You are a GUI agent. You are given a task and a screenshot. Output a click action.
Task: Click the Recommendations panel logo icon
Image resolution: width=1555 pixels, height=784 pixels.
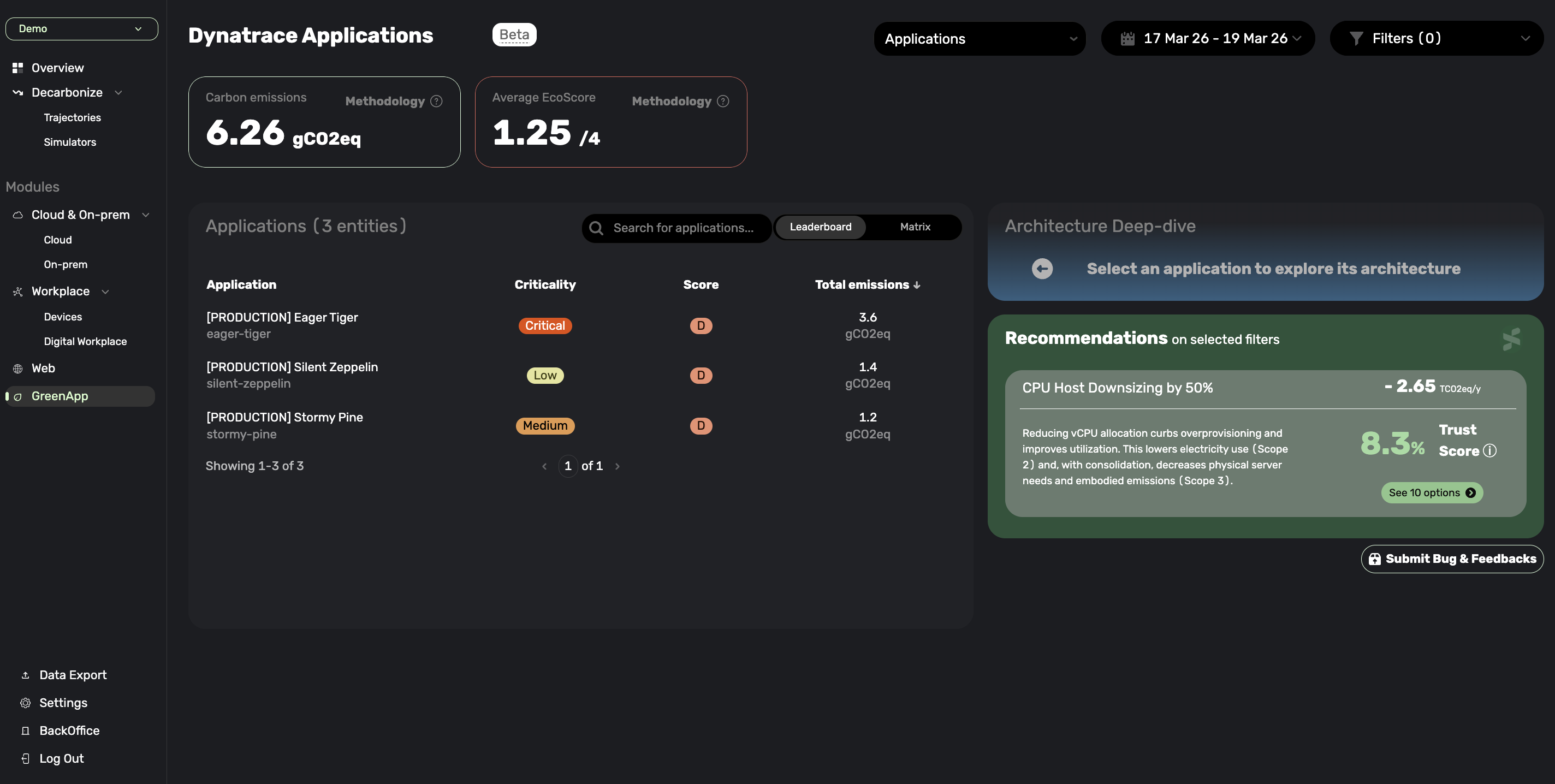1512,339
